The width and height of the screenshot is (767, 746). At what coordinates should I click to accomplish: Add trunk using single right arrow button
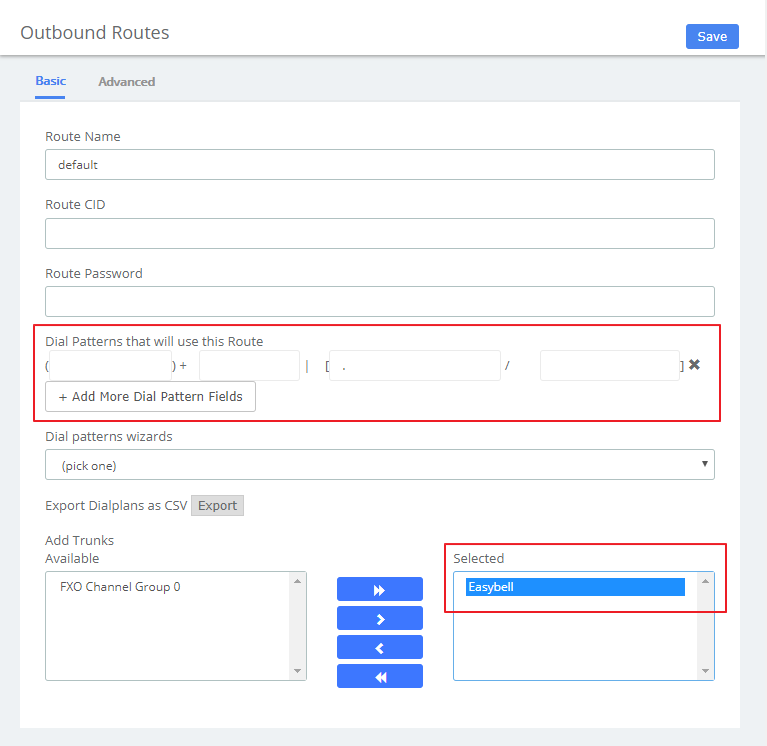click(380, 619)
